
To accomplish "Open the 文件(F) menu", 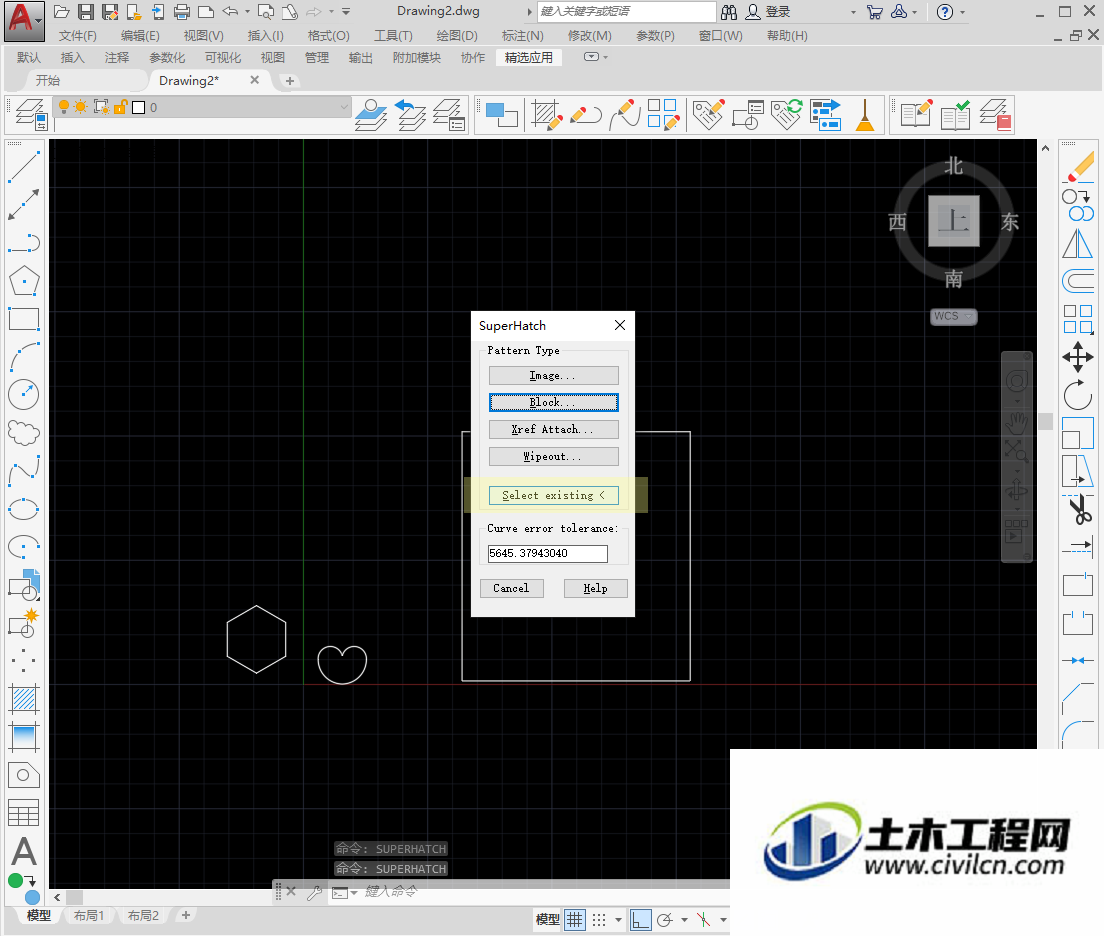I will tap(77, 35).
